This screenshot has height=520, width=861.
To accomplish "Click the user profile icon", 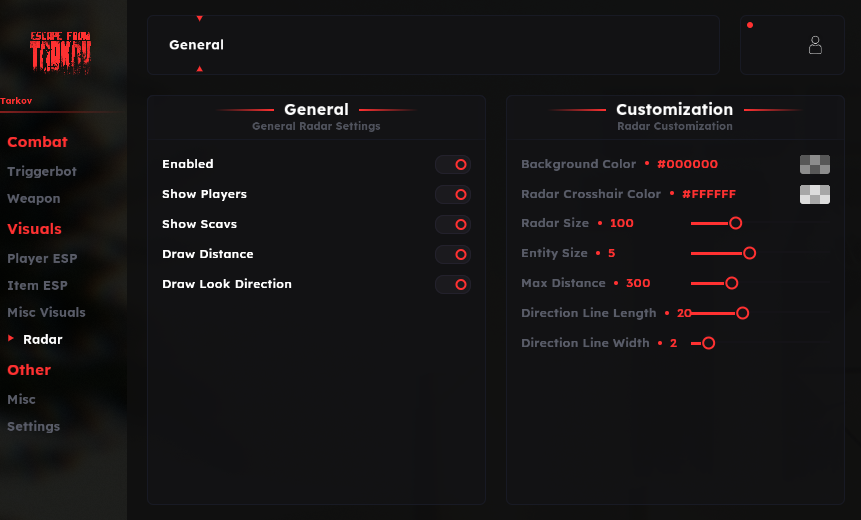I will coord(815,45).
